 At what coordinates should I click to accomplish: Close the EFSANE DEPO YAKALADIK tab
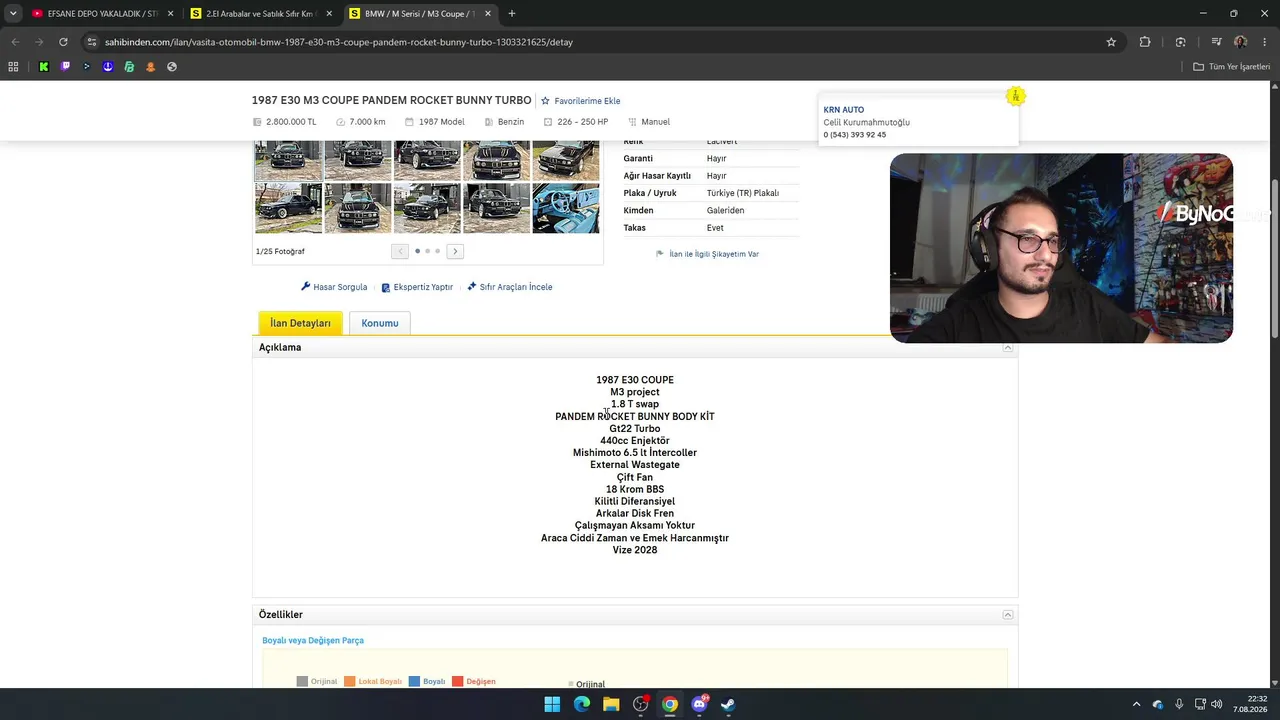coord(170,14)
